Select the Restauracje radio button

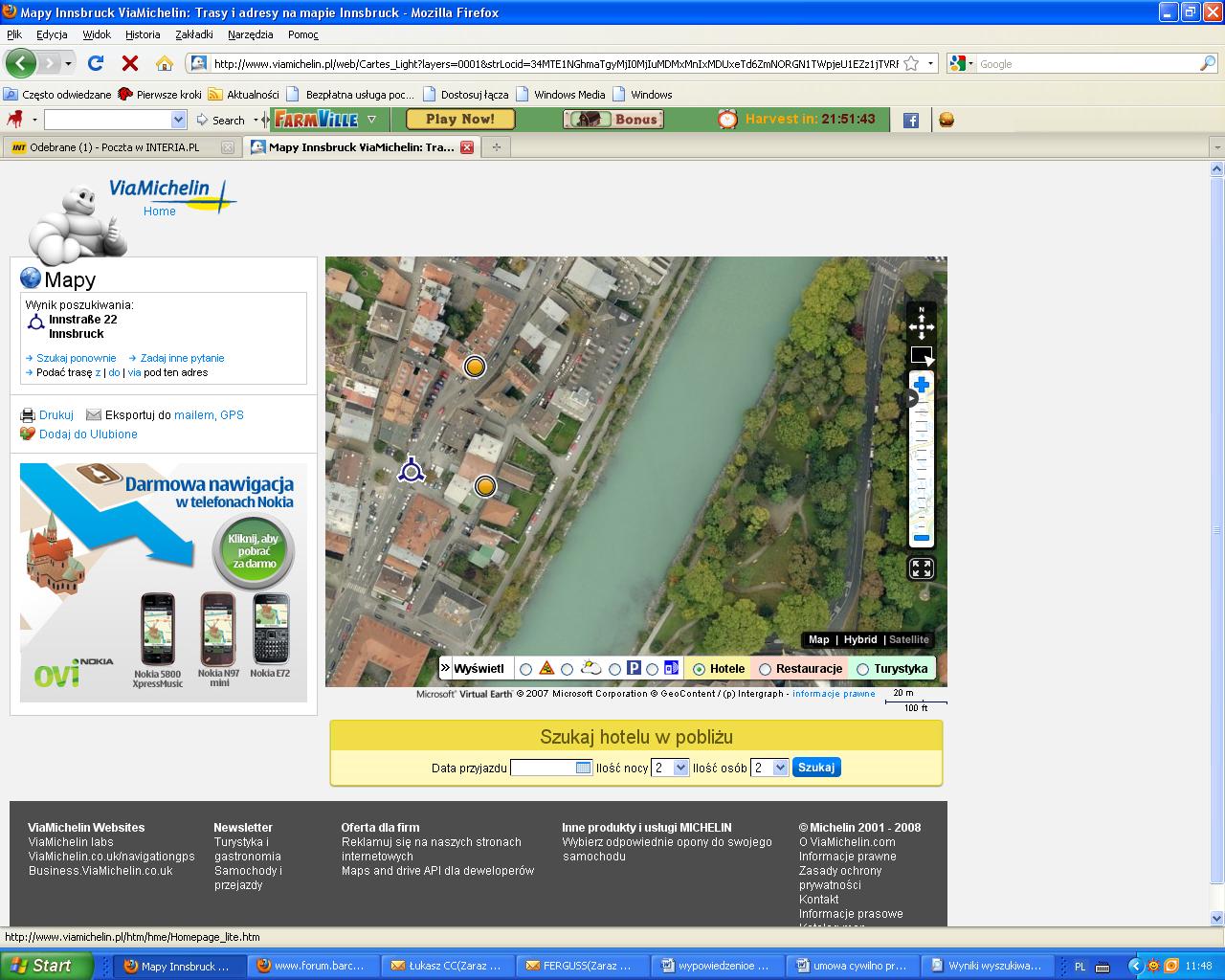pyautogui.click(x=766, y=669)
